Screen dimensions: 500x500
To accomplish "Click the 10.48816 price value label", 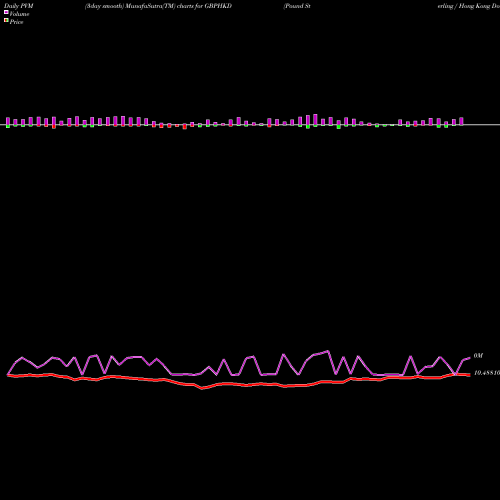I will coord(487,373).
